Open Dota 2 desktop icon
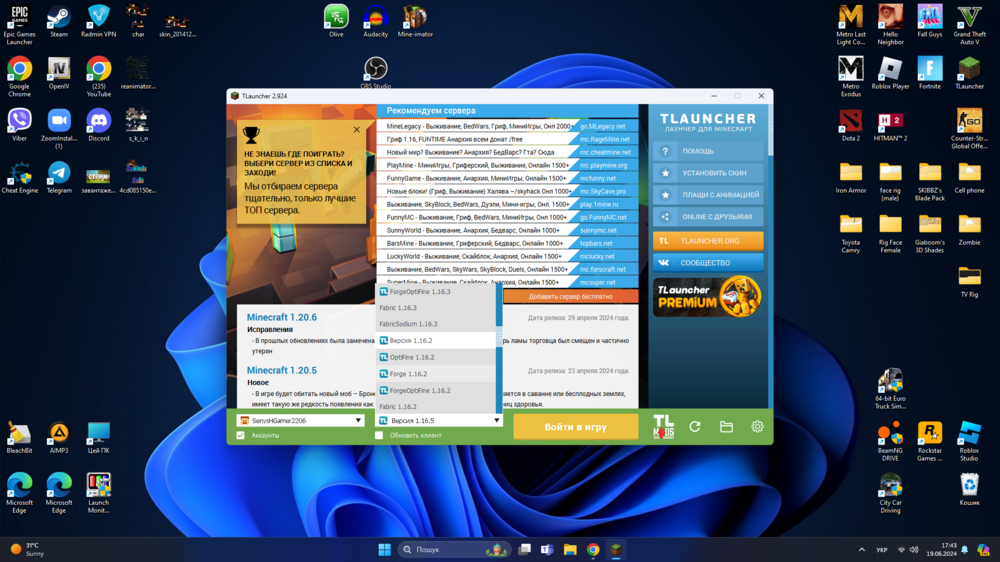Image resolution: width=1000 pixels, height=562 pixels. click(851, 125)
